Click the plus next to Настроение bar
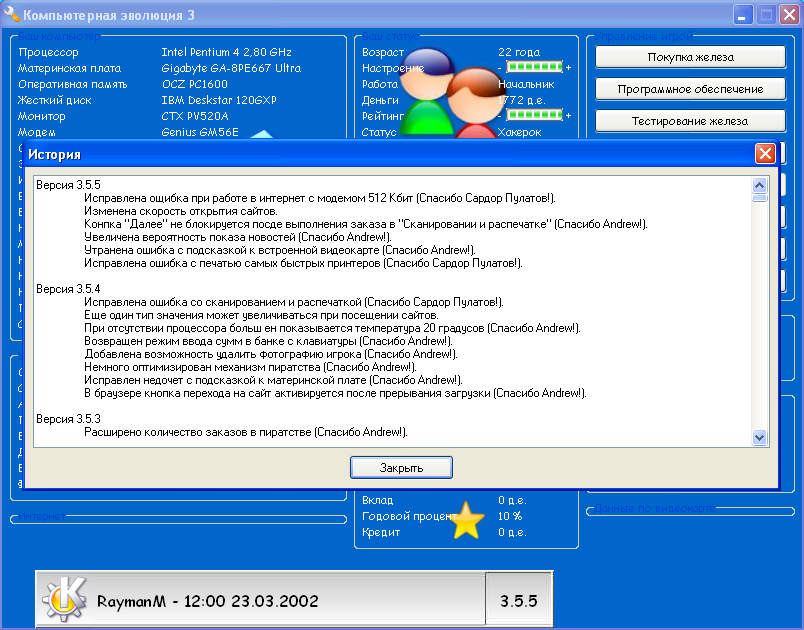Viewport: 804px width, 630px height. [568, 68]
